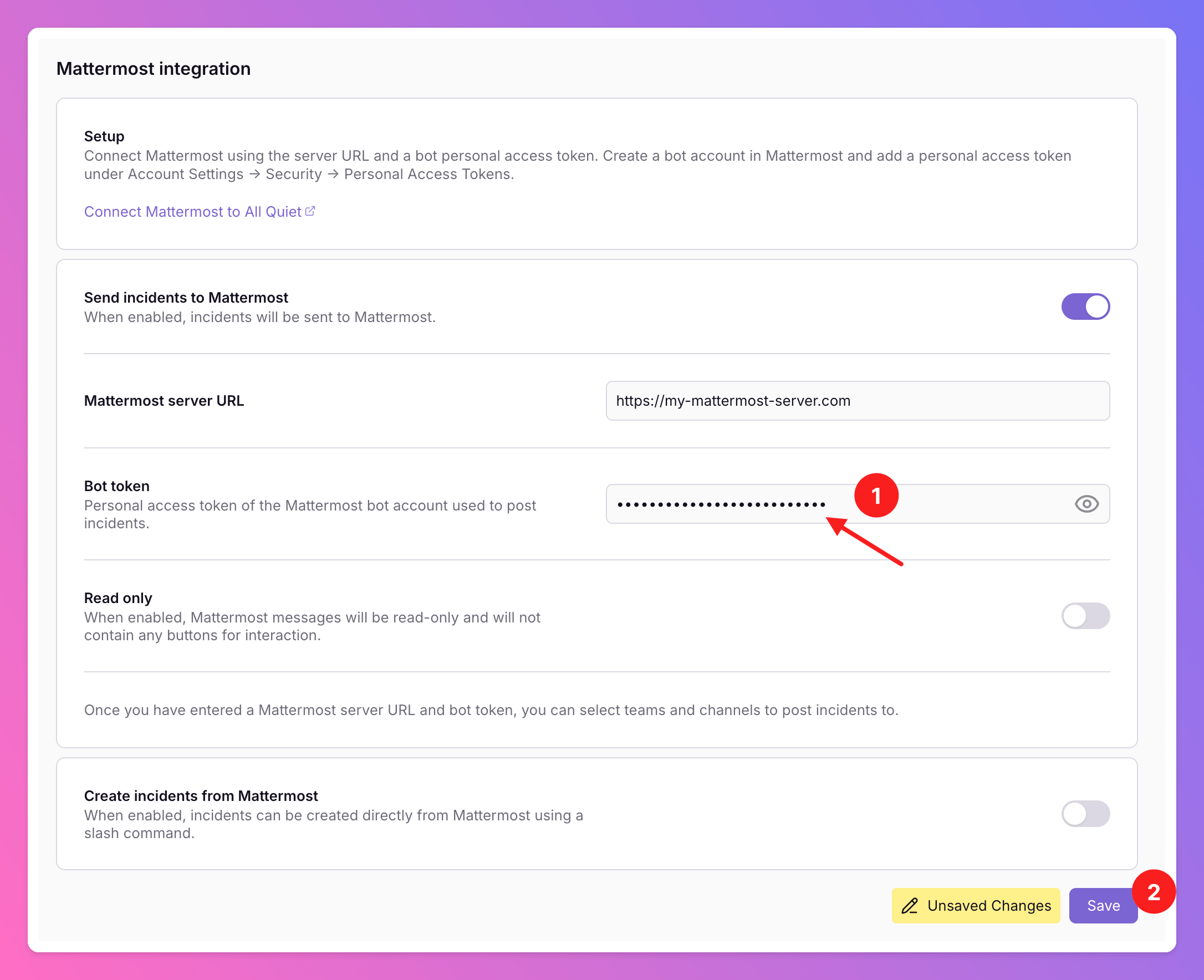Turn on Create incidents from Mattermost

(1085, 814)
